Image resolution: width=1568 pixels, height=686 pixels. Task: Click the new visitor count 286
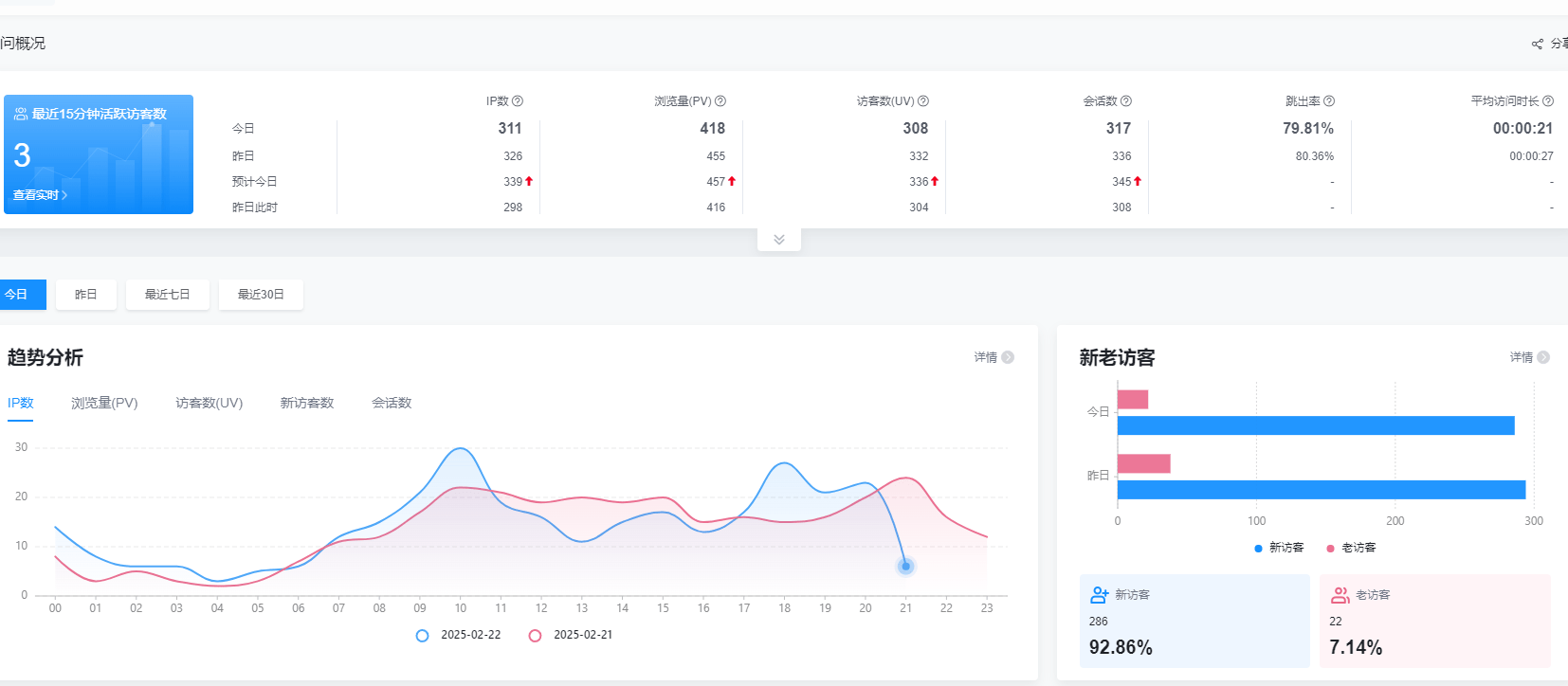tap(1099, 622)
